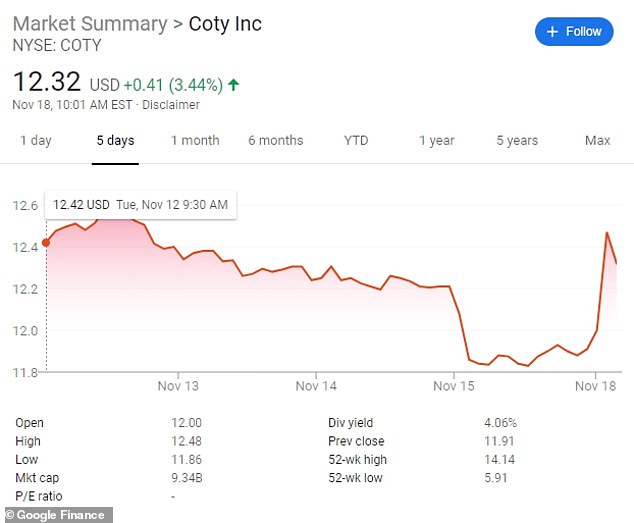Click the Coty Inc company title
634x523 pixels.
coord(225,24)
